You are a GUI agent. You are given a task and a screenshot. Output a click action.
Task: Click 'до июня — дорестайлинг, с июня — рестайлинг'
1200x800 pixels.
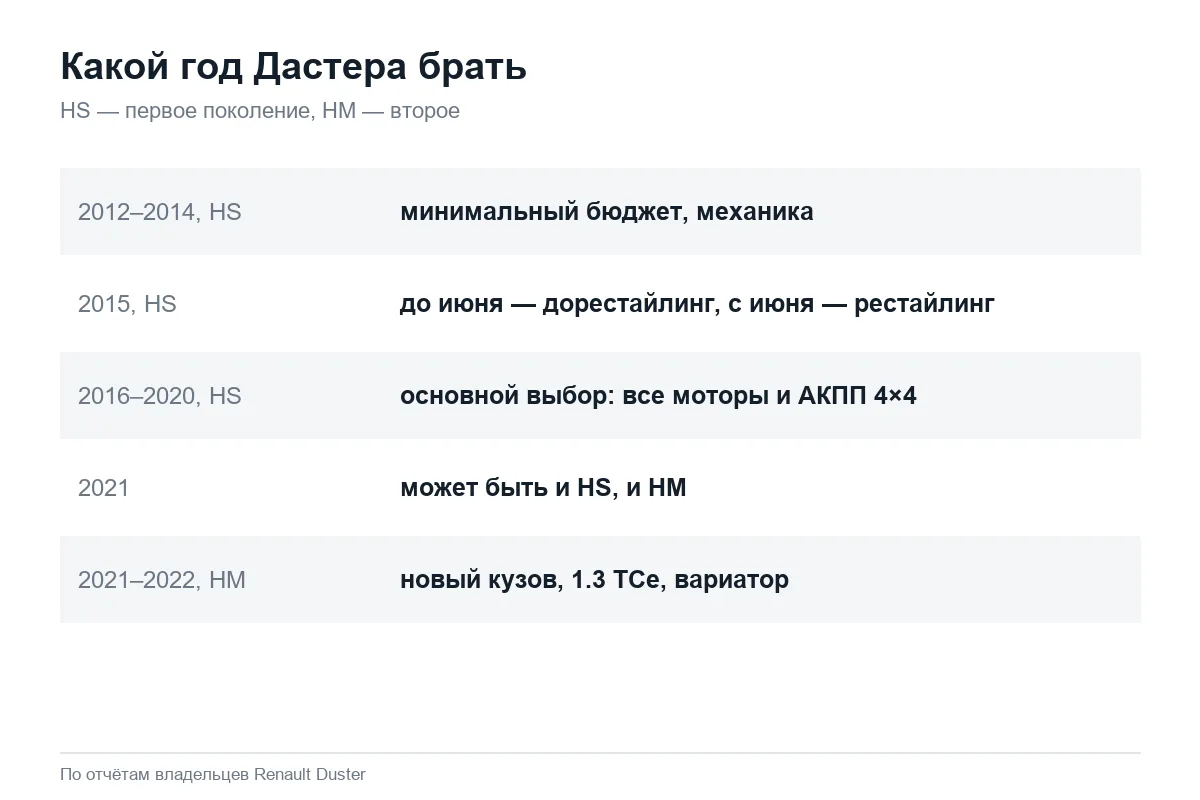tap(697, 304)
